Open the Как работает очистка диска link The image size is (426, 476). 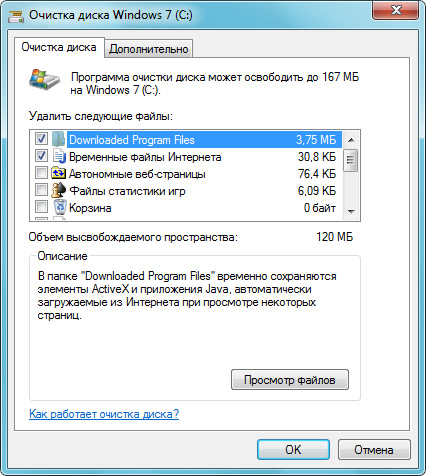pos(104,414)
